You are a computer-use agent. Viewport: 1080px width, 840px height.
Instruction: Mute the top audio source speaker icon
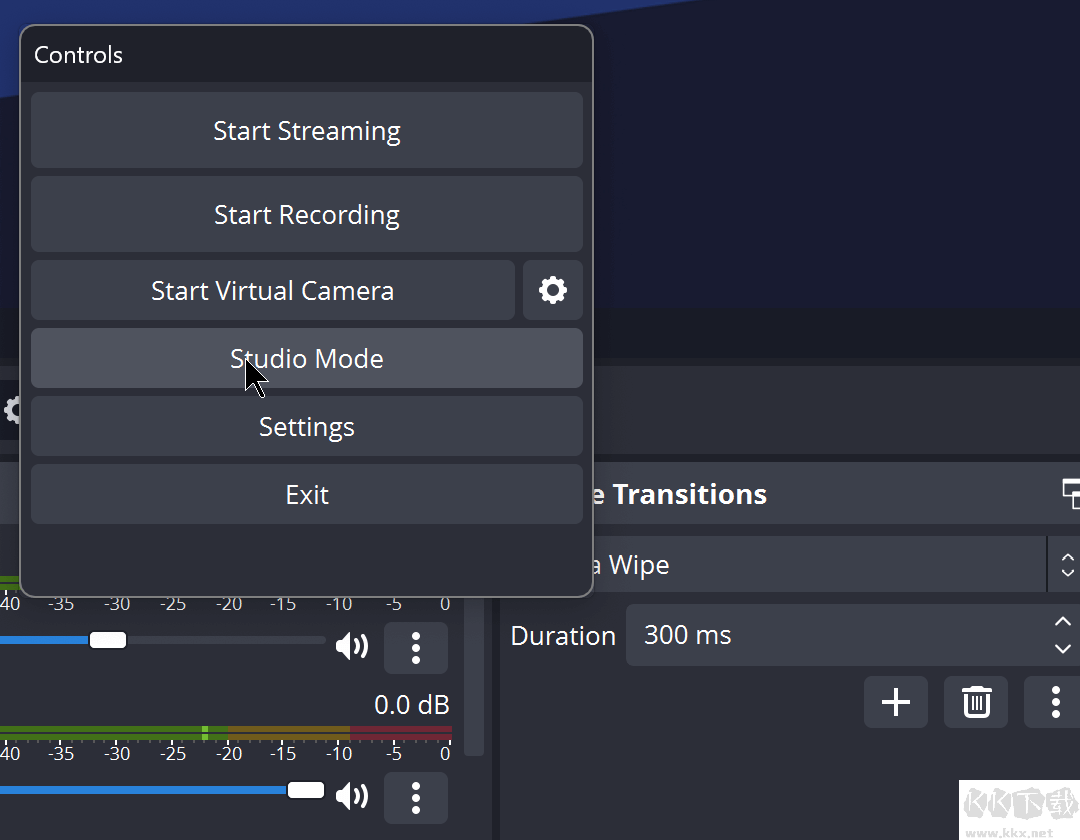coord(351,648)
